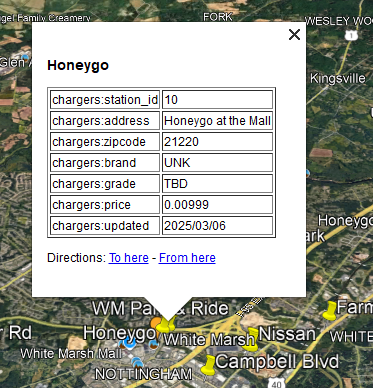Click the 'chargers:station_id' cell
This screenshot has width=373, height=388.
click(x=105, y=100)
